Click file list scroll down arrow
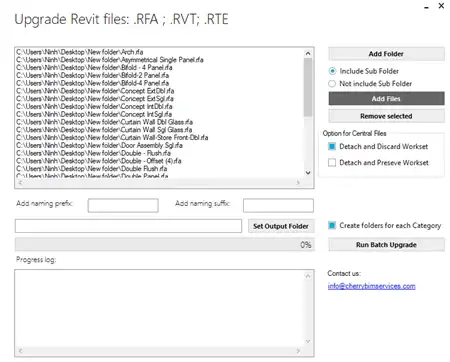The width and height of the screenshot is (450, 362). click(308, 172)
